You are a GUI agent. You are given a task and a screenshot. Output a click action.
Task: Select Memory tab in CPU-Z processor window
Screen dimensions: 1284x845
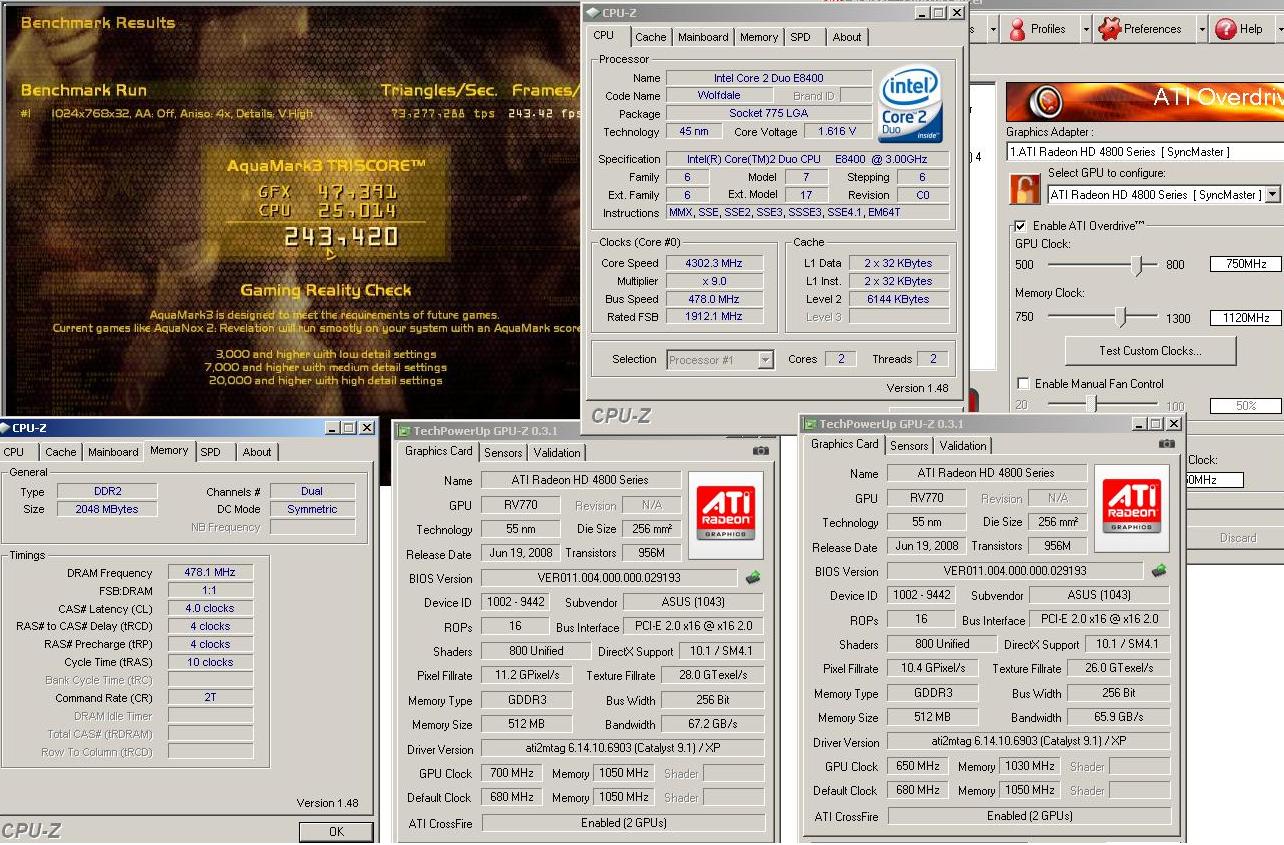point(759,37)
